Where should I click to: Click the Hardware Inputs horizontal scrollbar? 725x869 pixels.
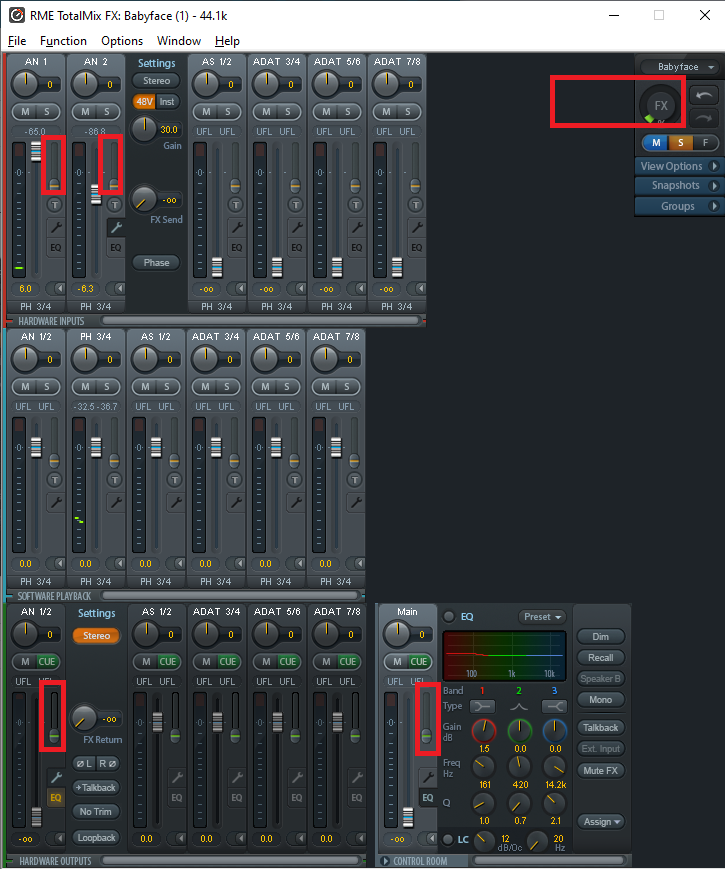[260, 320]
